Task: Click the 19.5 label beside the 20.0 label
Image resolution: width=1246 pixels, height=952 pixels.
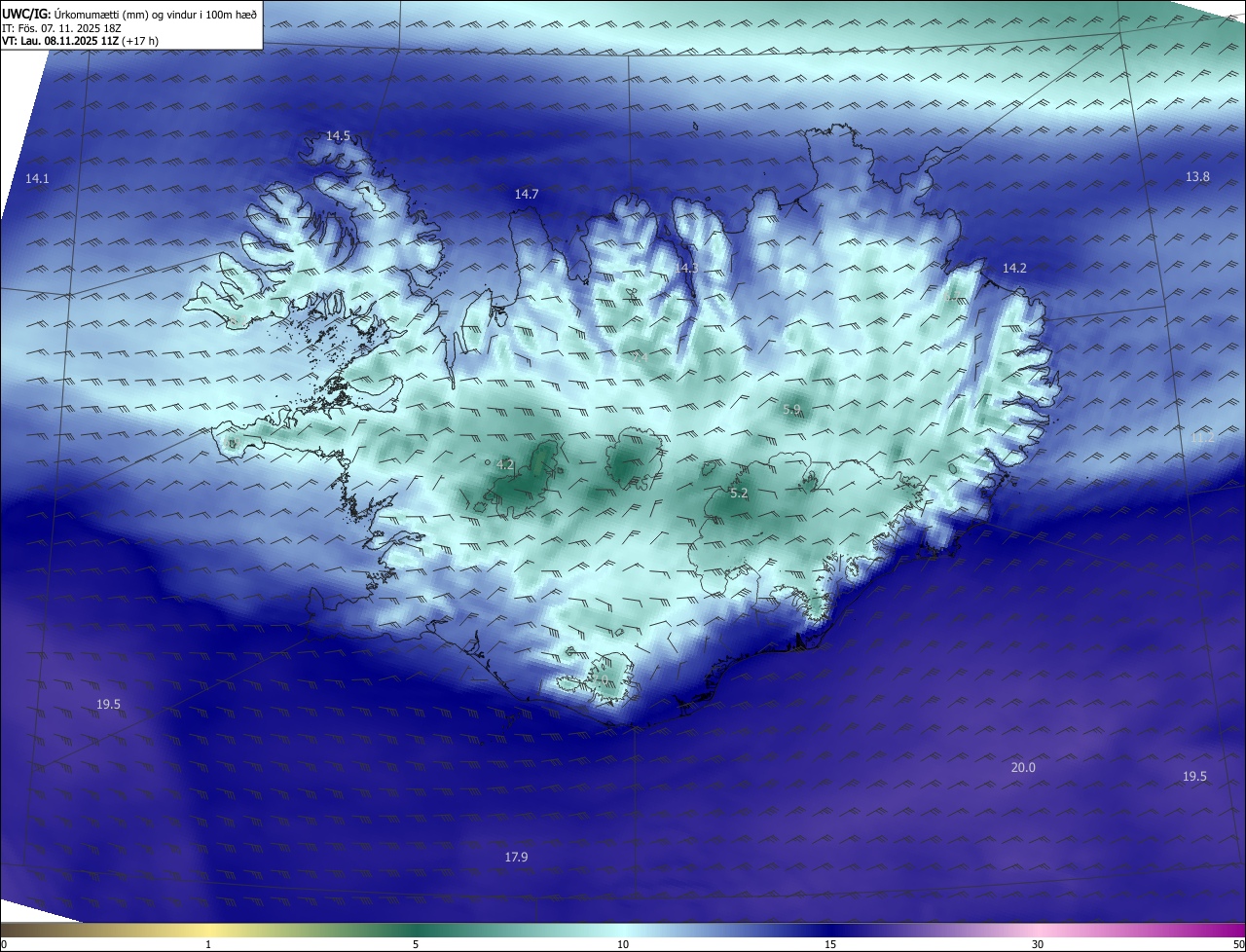Action: pyautogui.click(x=1194, y=776)
